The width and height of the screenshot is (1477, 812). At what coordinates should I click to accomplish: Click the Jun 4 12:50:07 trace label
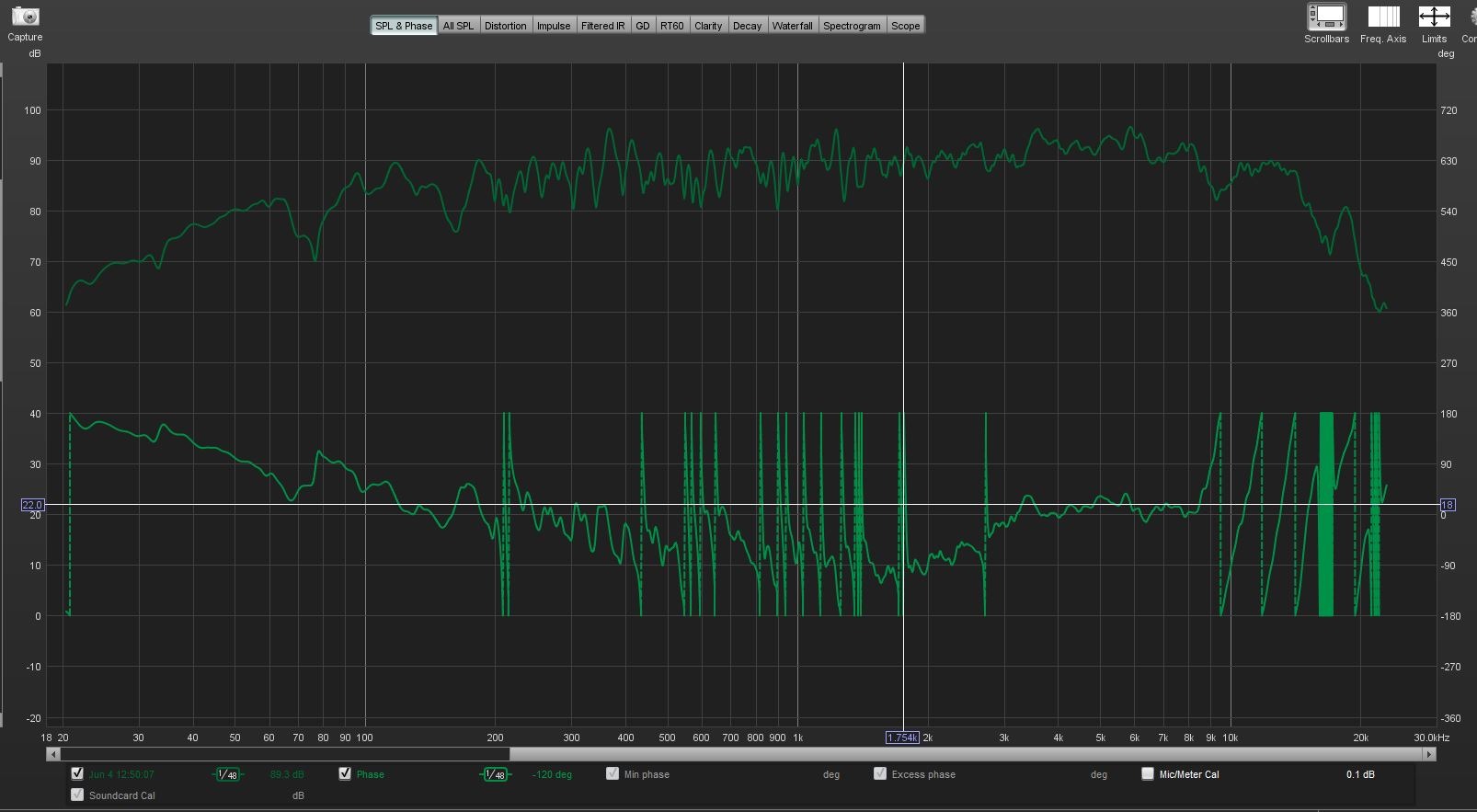(121, 775)
